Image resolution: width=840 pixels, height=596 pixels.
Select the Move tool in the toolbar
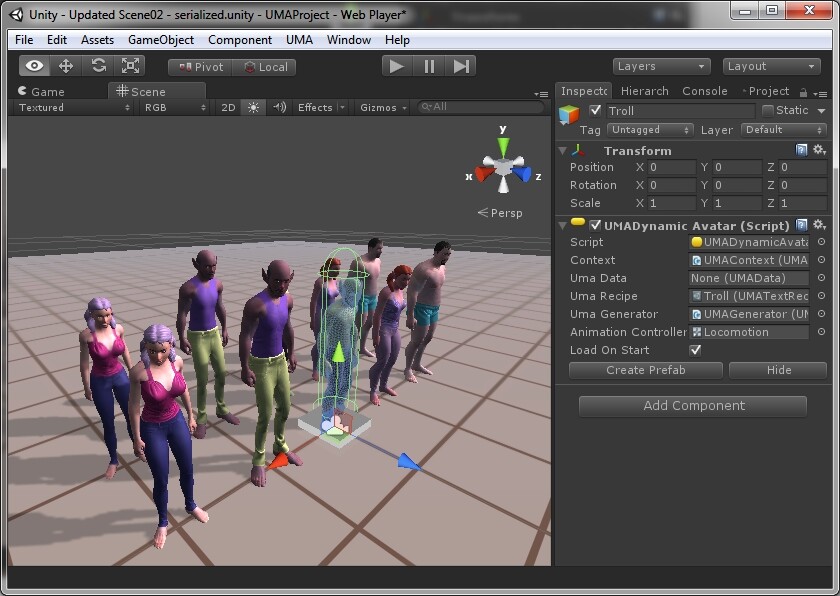68,65
